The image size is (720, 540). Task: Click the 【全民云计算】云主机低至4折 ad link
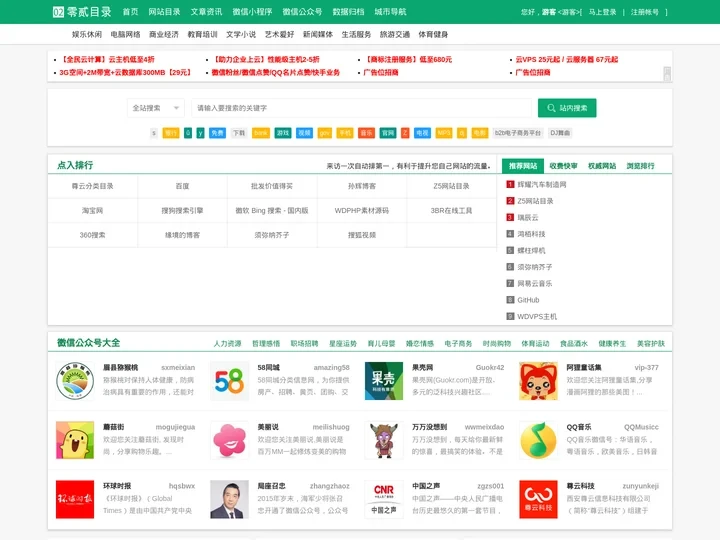point(107,59)
